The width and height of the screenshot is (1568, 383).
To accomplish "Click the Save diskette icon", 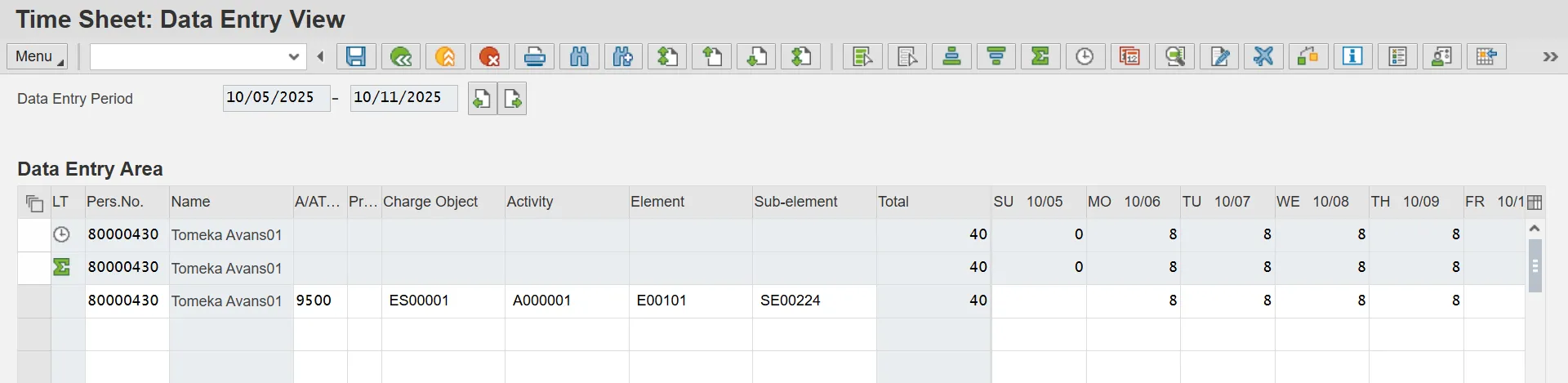I will click(x=356, y=56).
